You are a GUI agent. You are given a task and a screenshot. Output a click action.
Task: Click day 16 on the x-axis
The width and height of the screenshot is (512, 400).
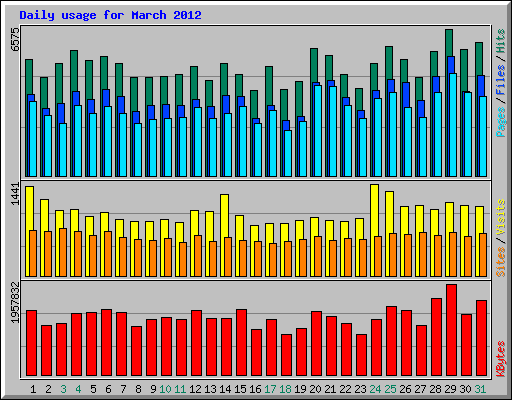tap(255, 389)
